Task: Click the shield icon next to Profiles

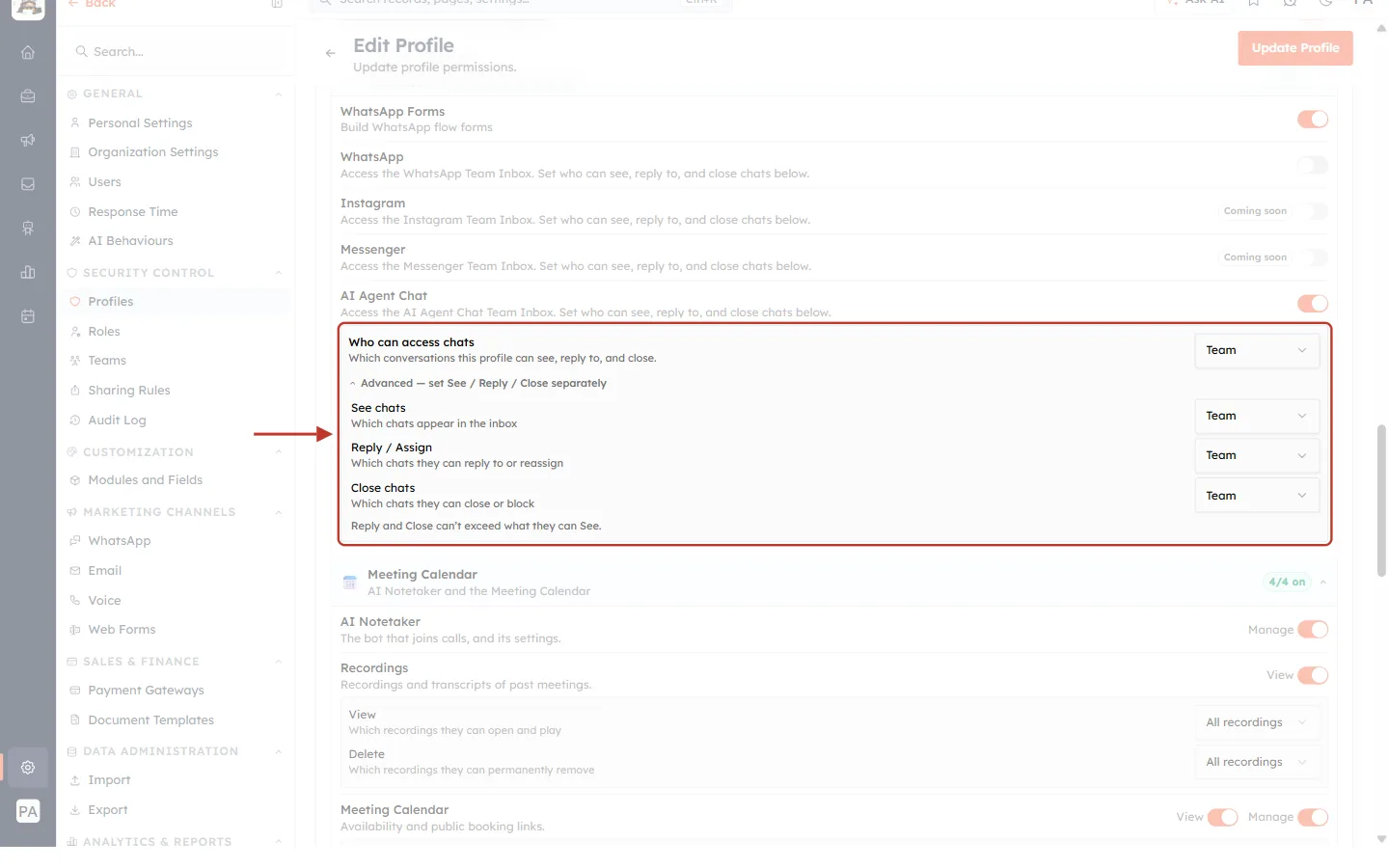Action: coord(75,302)
